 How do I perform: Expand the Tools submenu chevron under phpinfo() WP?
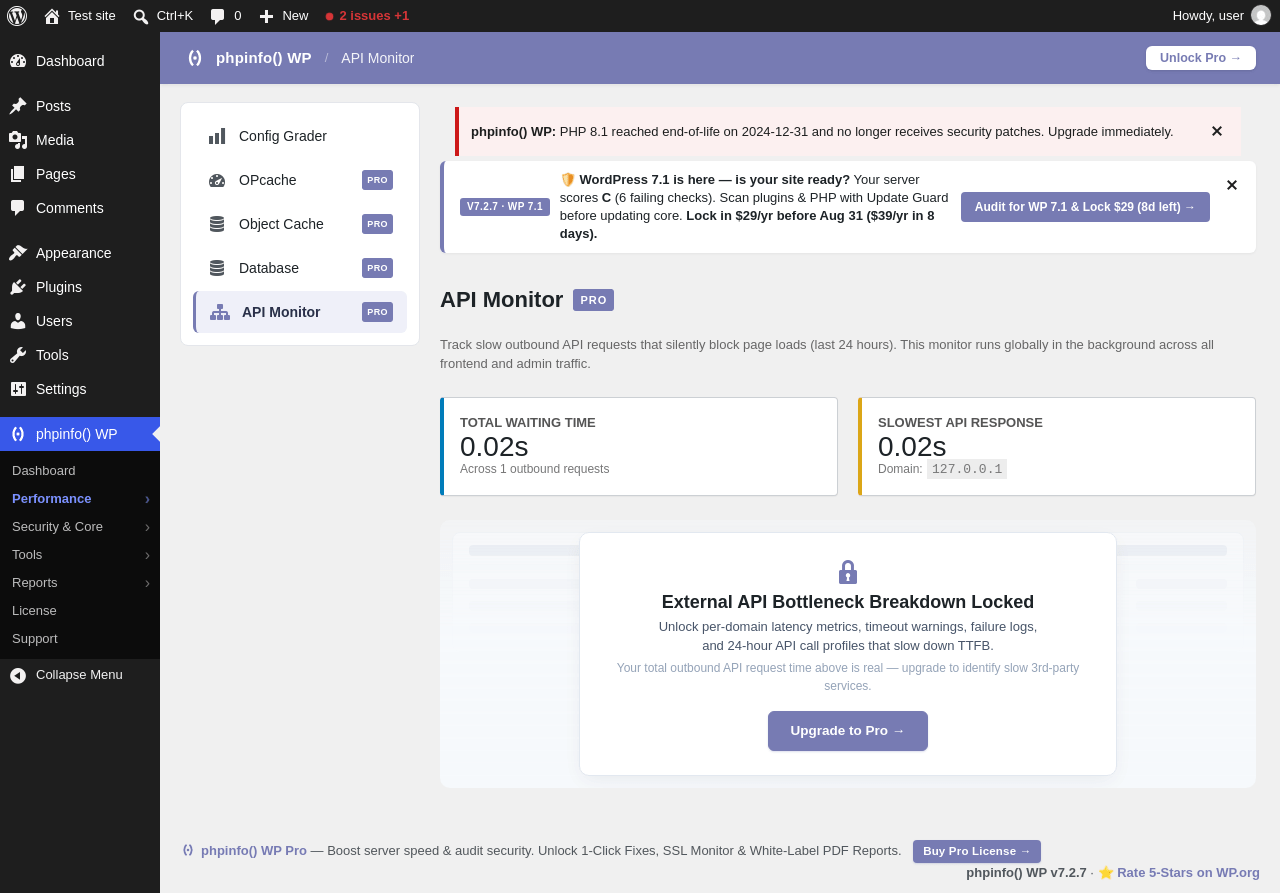coord(147,555)
